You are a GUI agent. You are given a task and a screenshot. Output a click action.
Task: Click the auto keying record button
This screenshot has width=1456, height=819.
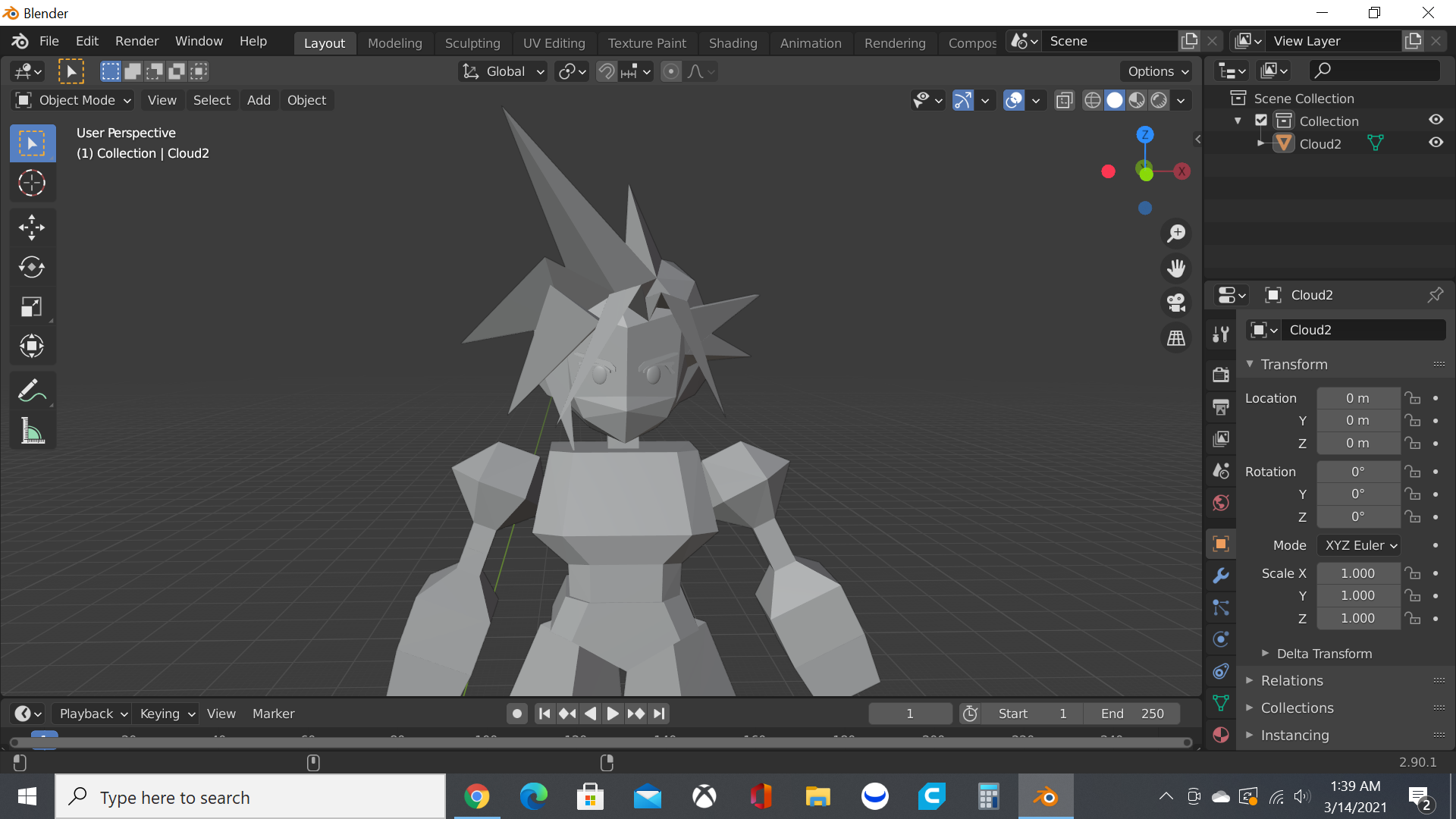(x=517, y=714)
